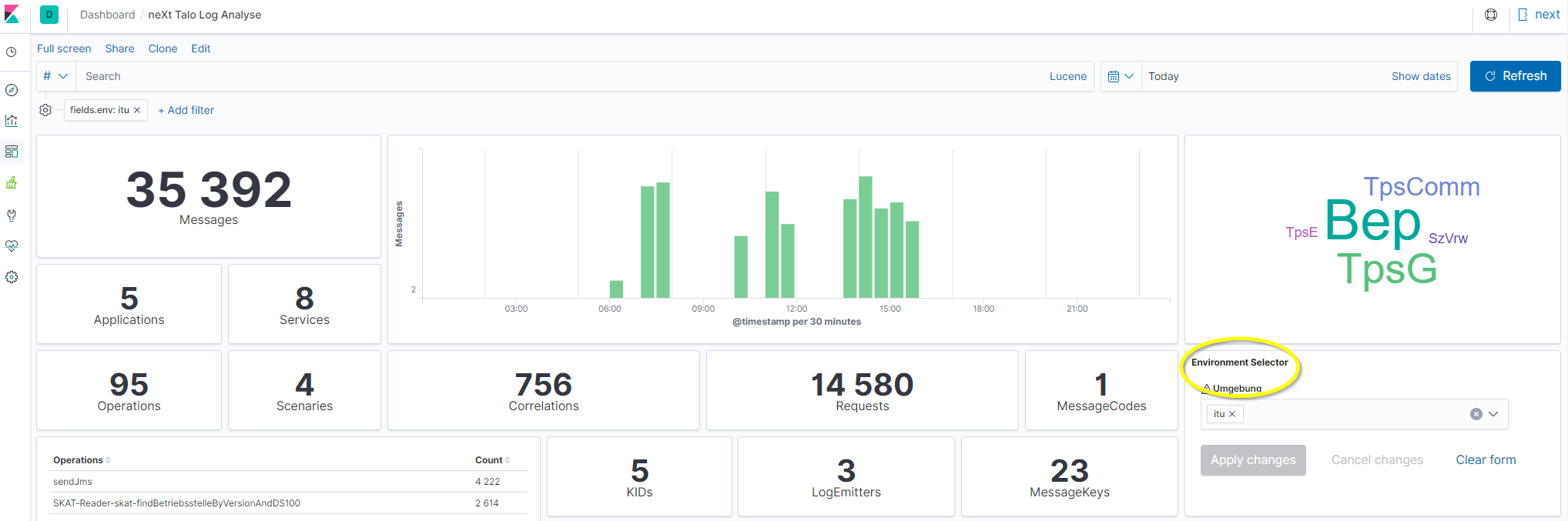Screen dimensions: 1568x521
Task: Open the help lifebuoy icon
Action: (x=1491, y=15)
